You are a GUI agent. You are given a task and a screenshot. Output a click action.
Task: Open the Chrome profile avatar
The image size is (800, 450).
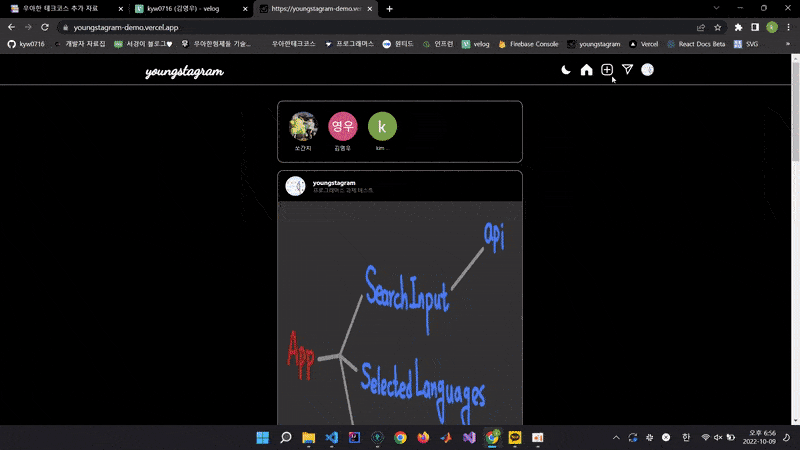[772, 28]
